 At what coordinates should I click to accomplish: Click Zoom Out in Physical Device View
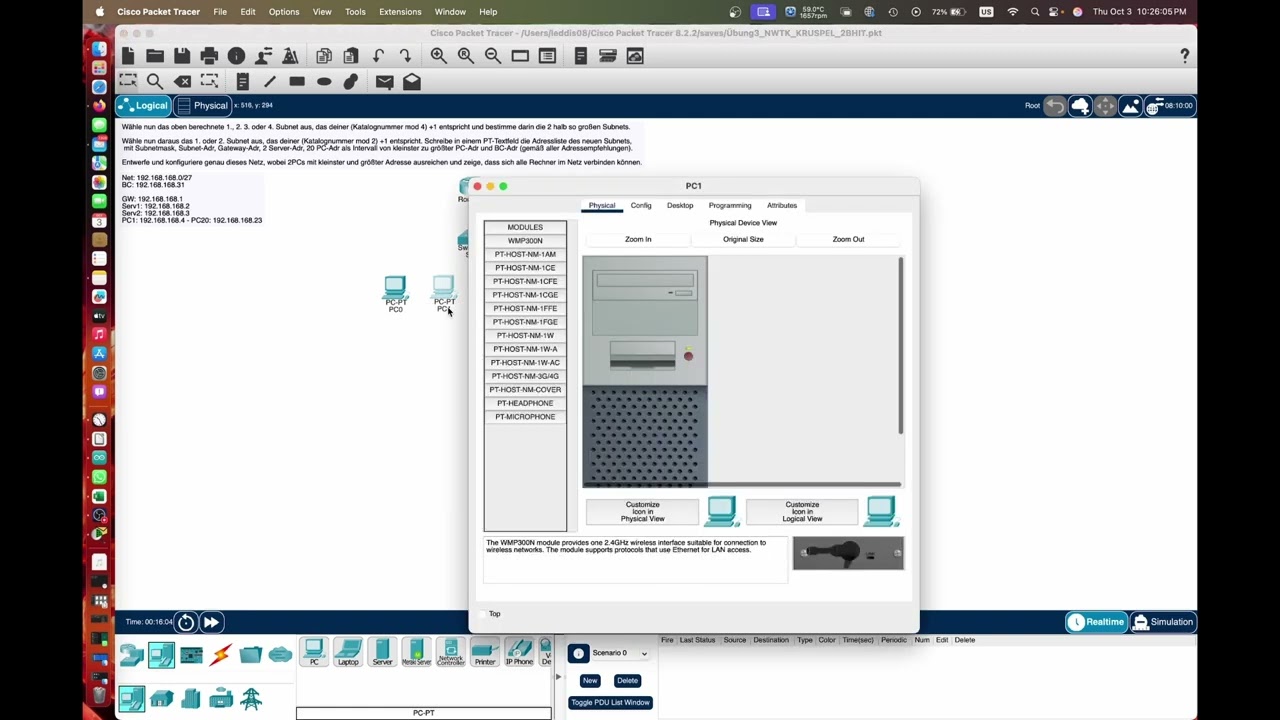[x=848, y=240]
